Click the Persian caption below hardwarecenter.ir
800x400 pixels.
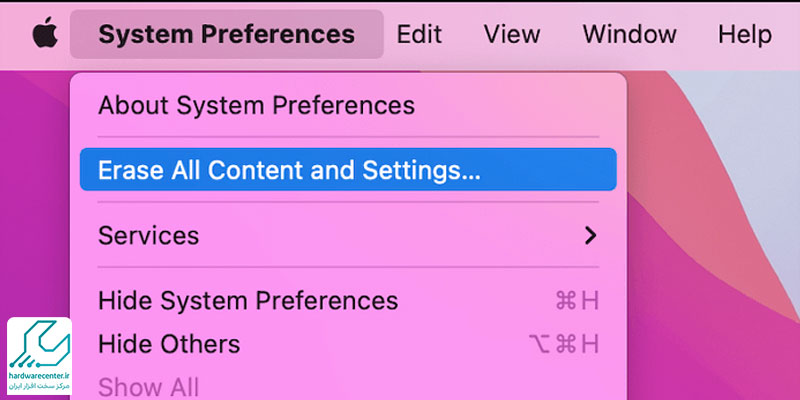point(39,385)
